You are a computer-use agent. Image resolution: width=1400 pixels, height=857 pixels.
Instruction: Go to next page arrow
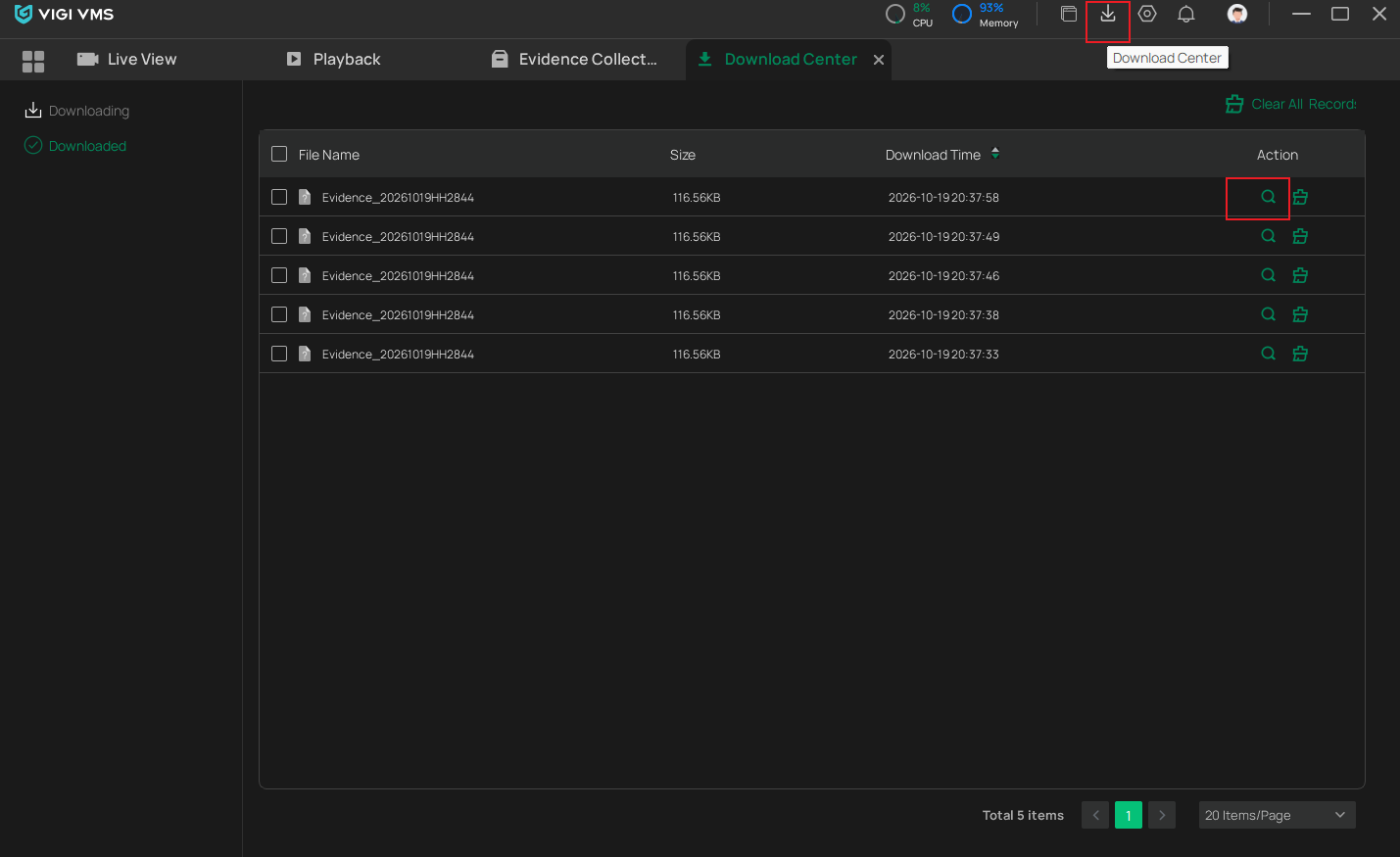pyautogui.click(x=1162, y=815)
